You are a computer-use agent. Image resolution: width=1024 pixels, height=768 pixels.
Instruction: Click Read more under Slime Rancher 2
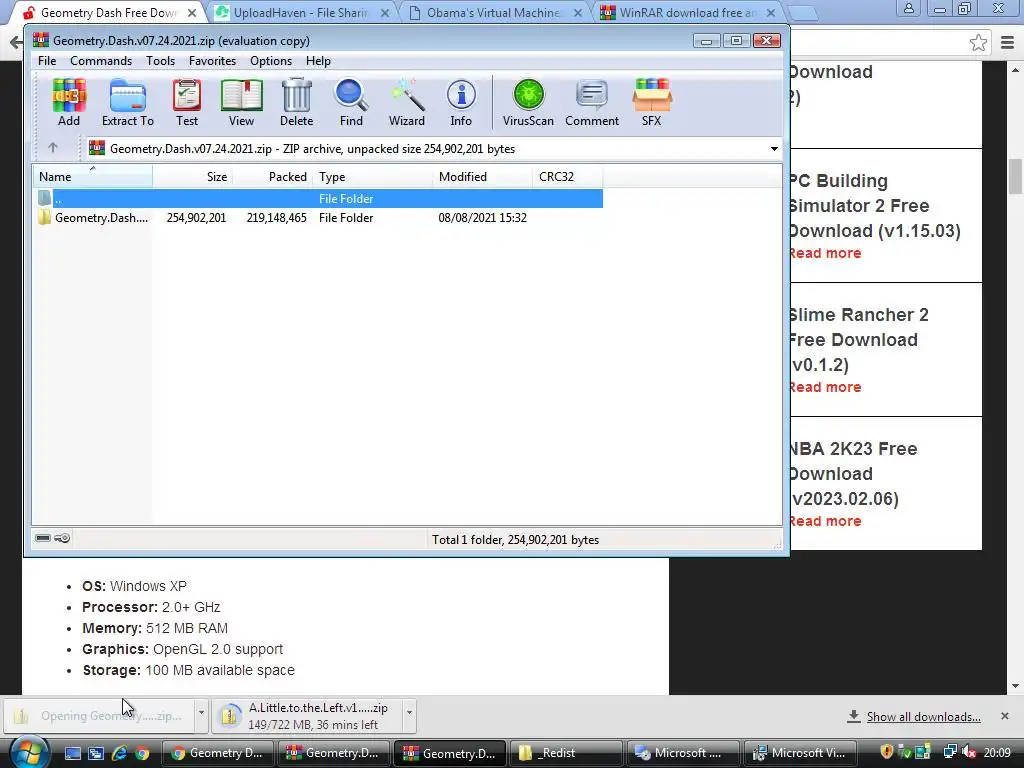(825, 387)
